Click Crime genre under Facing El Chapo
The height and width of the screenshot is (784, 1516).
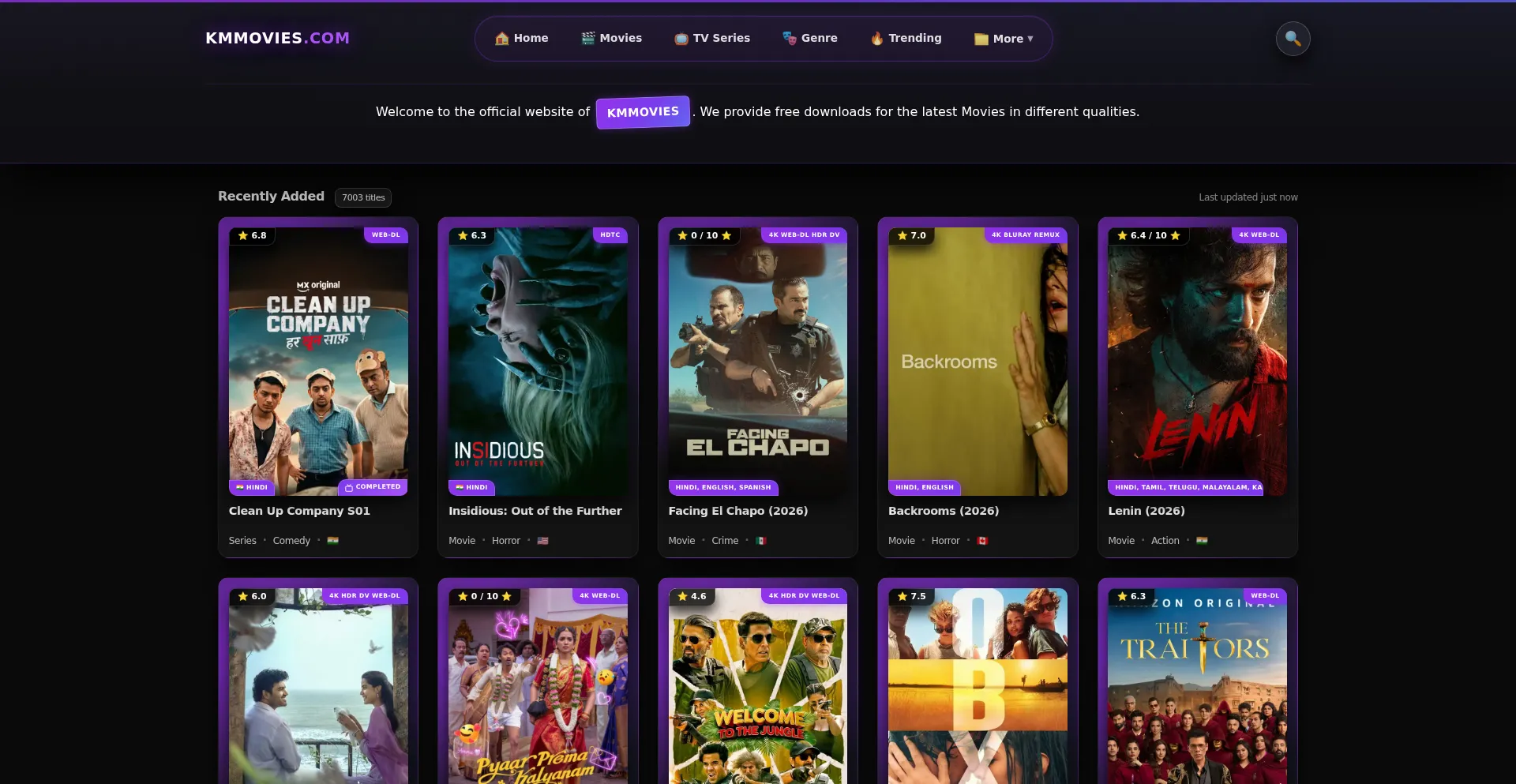tap(725, 541)
